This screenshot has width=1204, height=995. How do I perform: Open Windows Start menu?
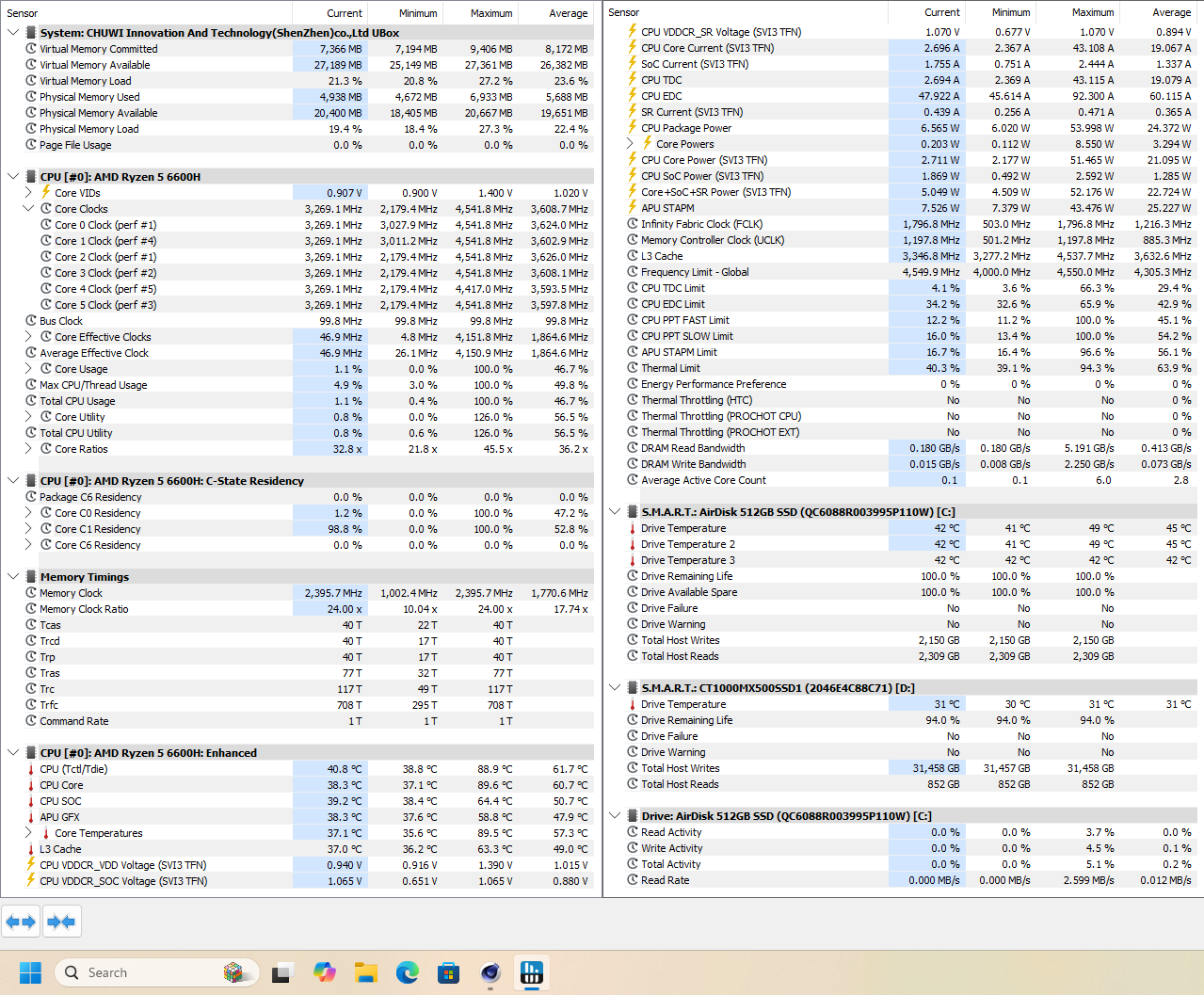tap(30, 972)
